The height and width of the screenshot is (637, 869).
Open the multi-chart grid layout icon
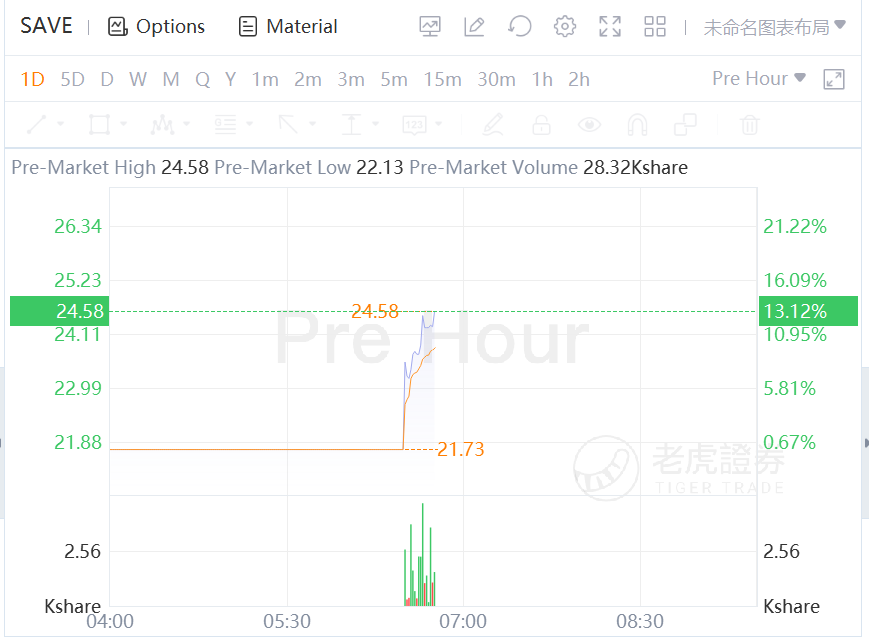tap(655, 27)
